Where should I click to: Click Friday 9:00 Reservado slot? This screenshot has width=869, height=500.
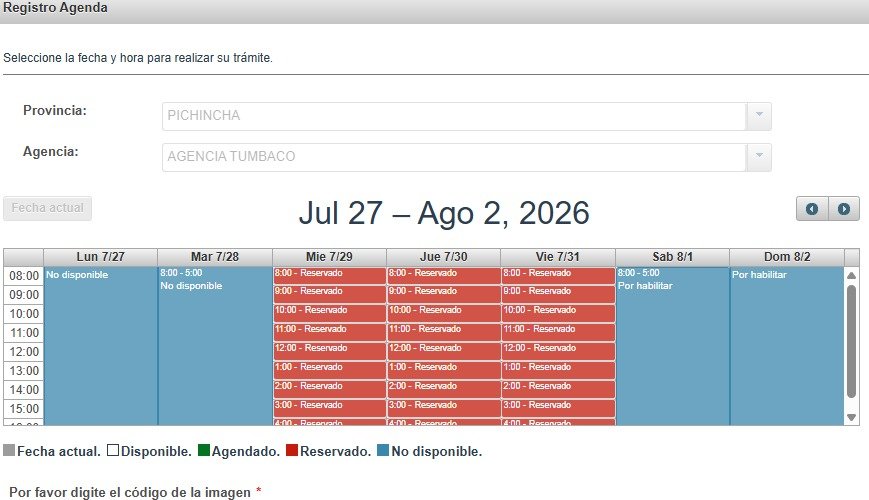point(558,294)
